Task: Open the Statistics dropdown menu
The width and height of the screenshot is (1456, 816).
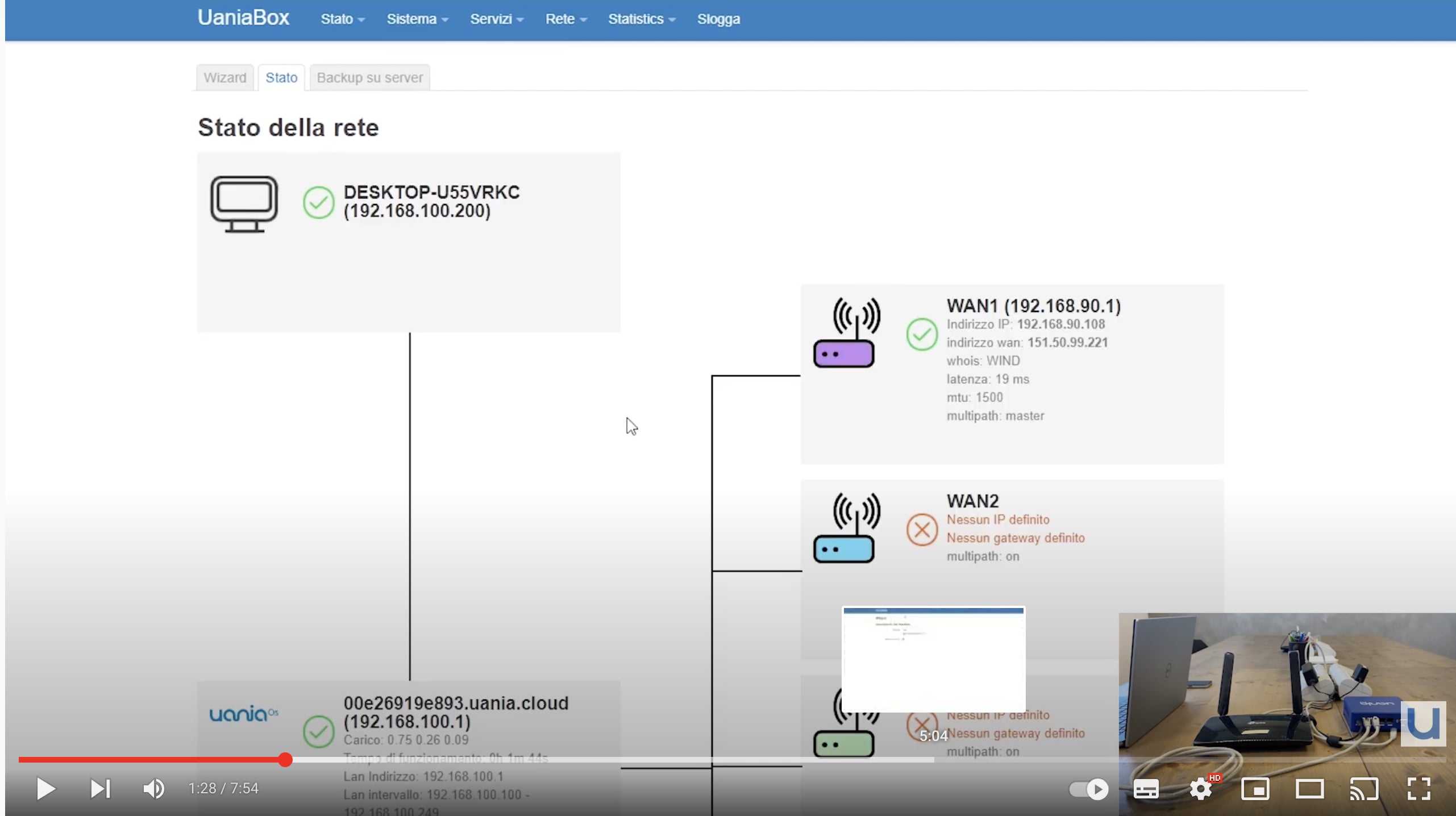Action: pyautogui.click(x=642, y=19)
